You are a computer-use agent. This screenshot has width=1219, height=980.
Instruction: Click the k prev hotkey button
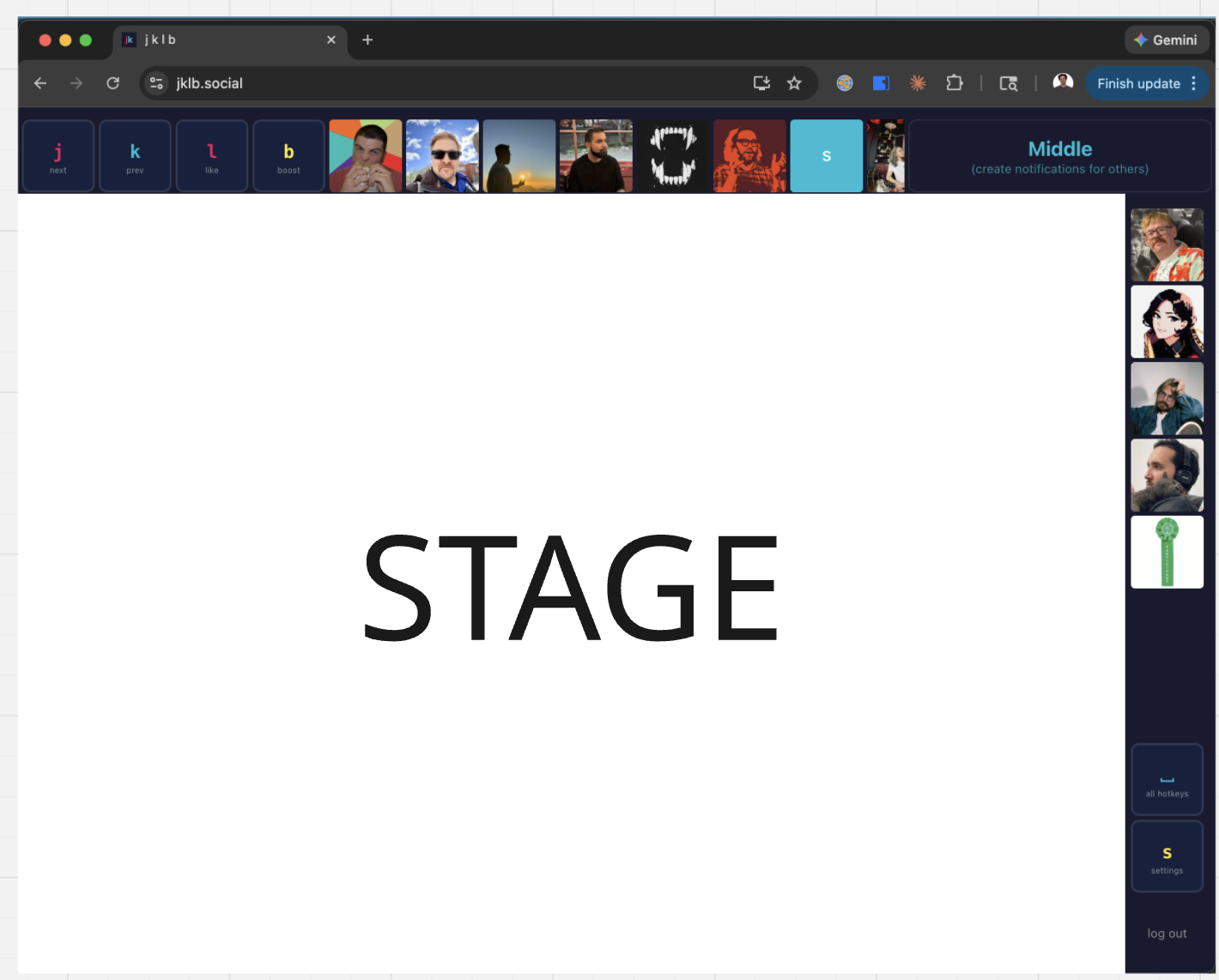tap(135, 156)
